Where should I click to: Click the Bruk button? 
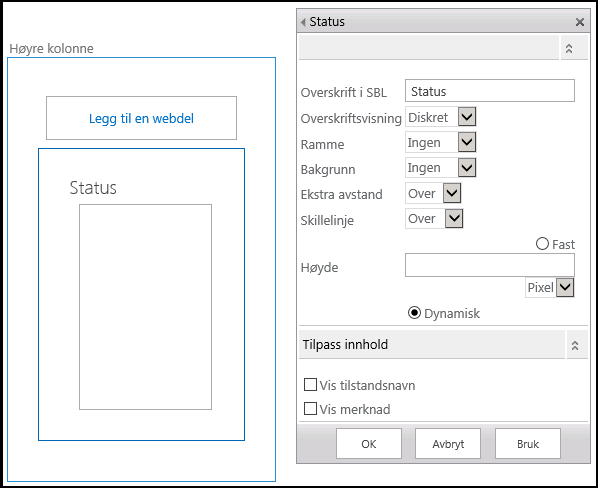(x=528, y=443)
